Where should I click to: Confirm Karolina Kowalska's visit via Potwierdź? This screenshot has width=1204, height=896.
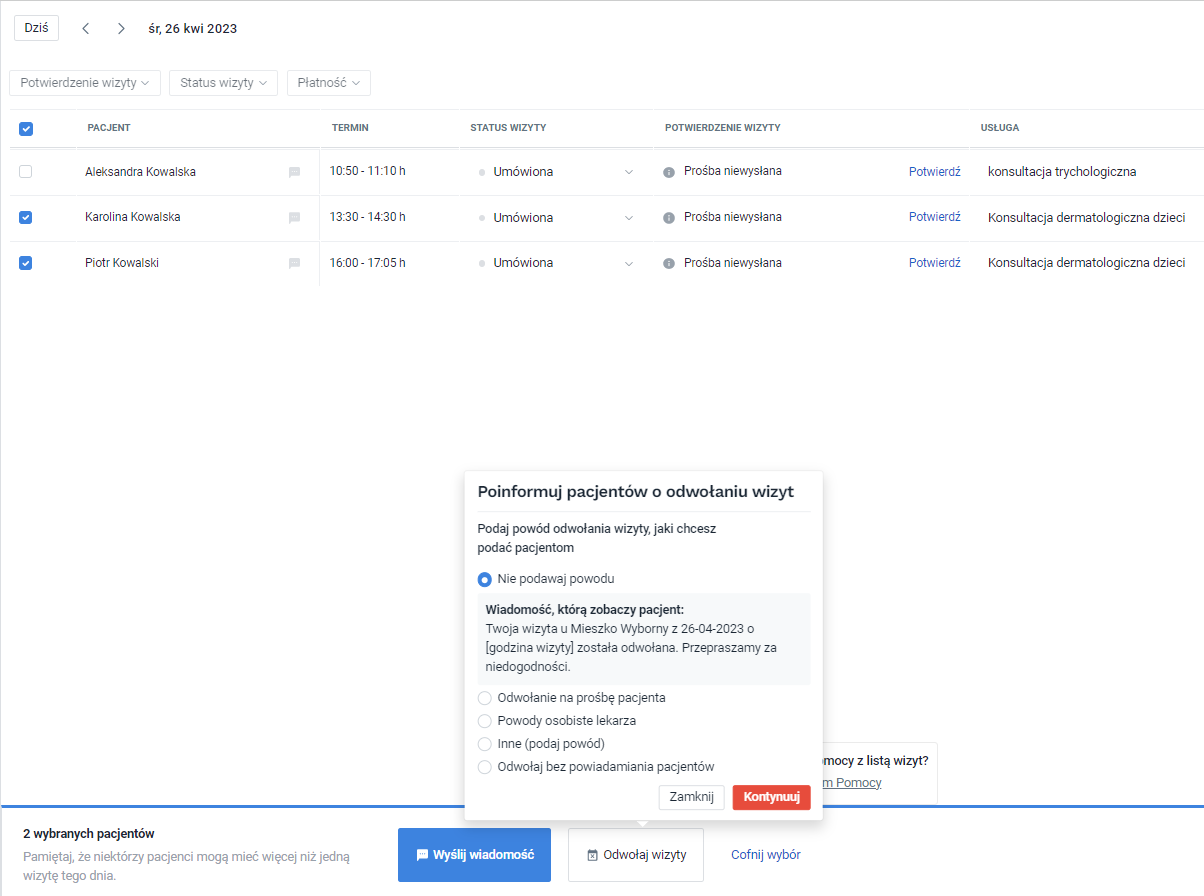(x=934, y=217)
